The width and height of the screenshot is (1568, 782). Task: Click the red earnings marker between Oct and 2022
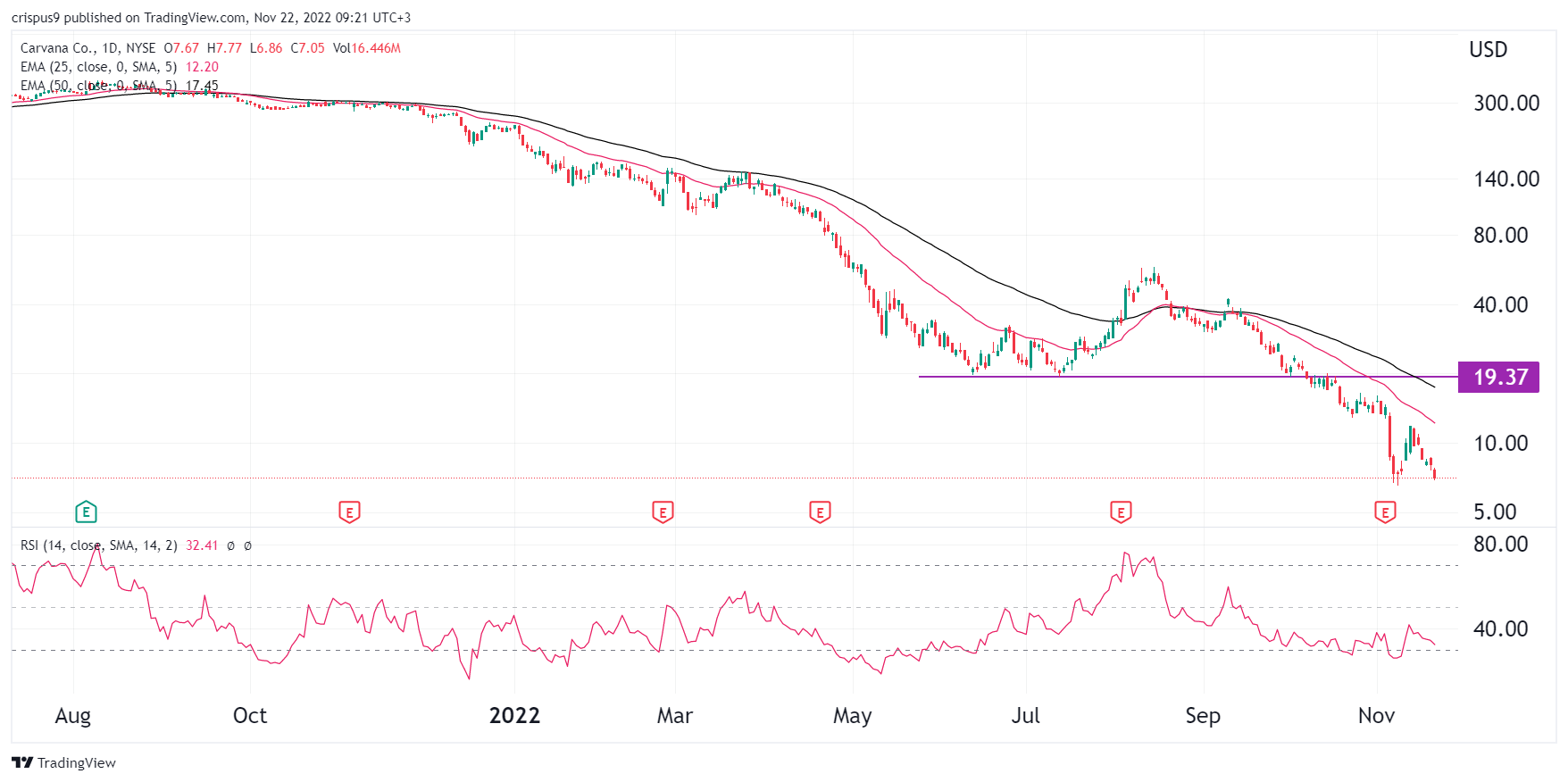(x=349, y=512)
